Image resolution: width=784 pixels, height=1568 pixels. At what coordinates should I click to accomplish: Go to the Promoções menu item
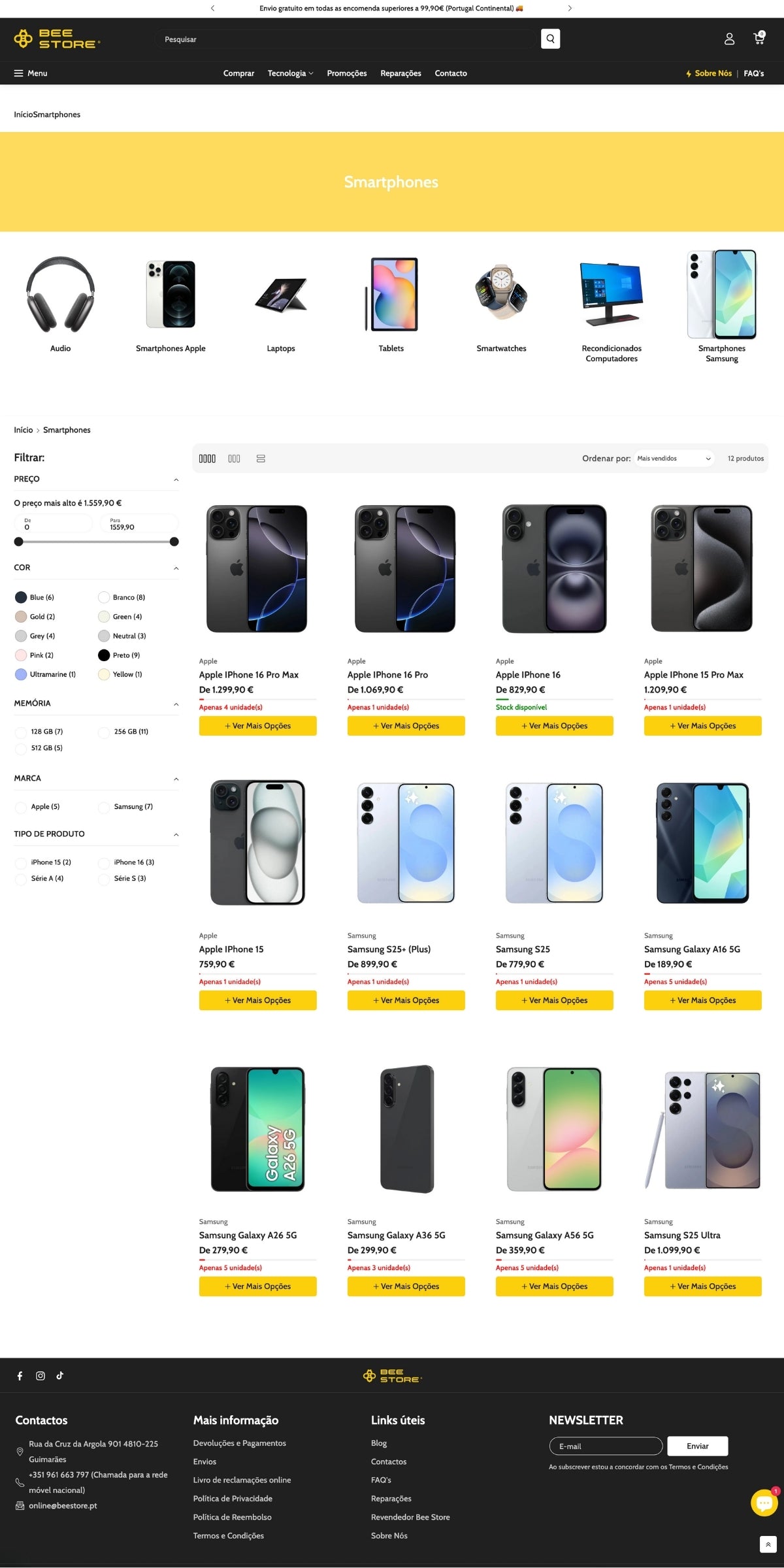[347, 73]
